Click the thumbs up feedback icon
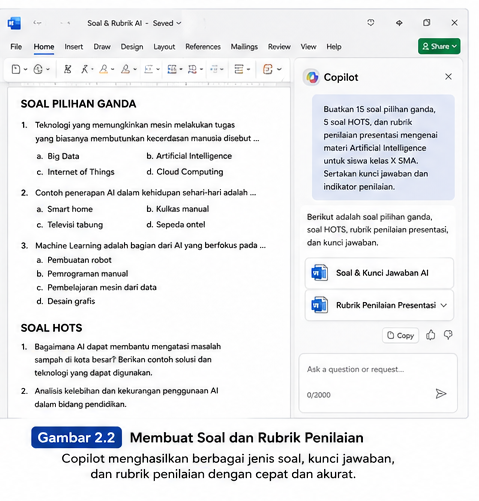 pyautogui.click(x=431, y=335)
